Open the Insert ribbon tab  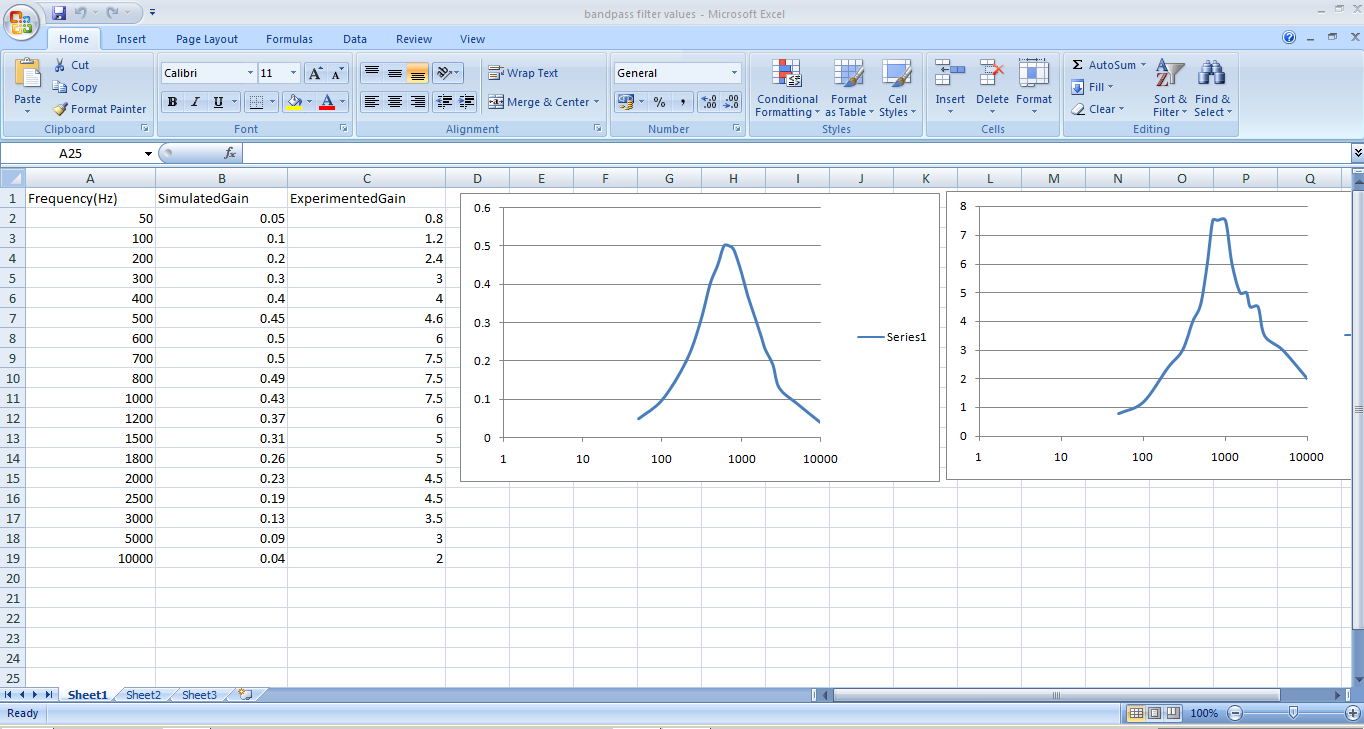tap(131, 39)
